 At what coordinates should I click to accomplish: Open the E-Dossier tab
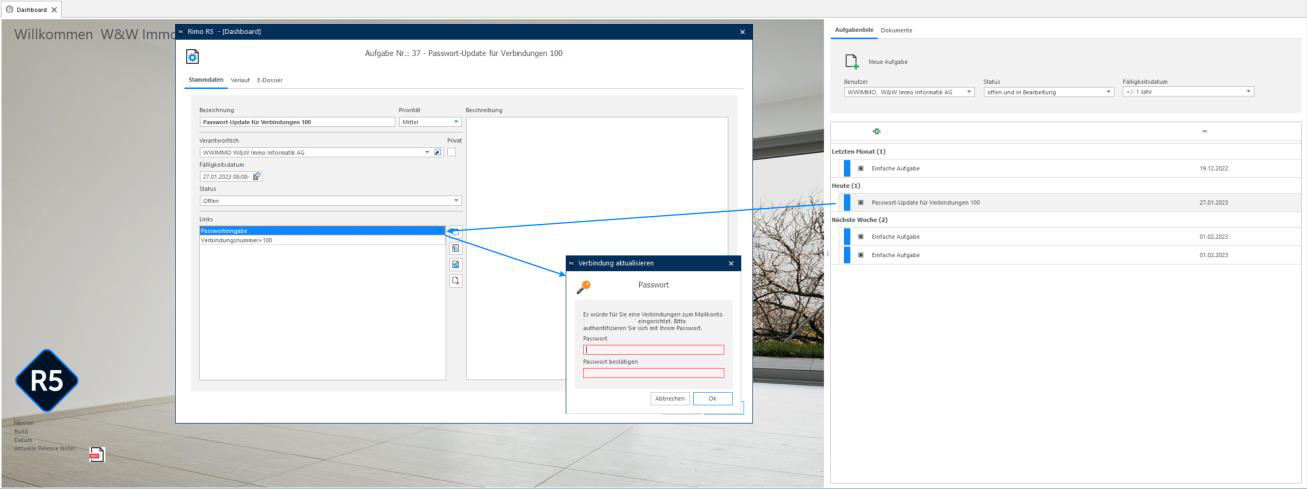tap(271, 79)
